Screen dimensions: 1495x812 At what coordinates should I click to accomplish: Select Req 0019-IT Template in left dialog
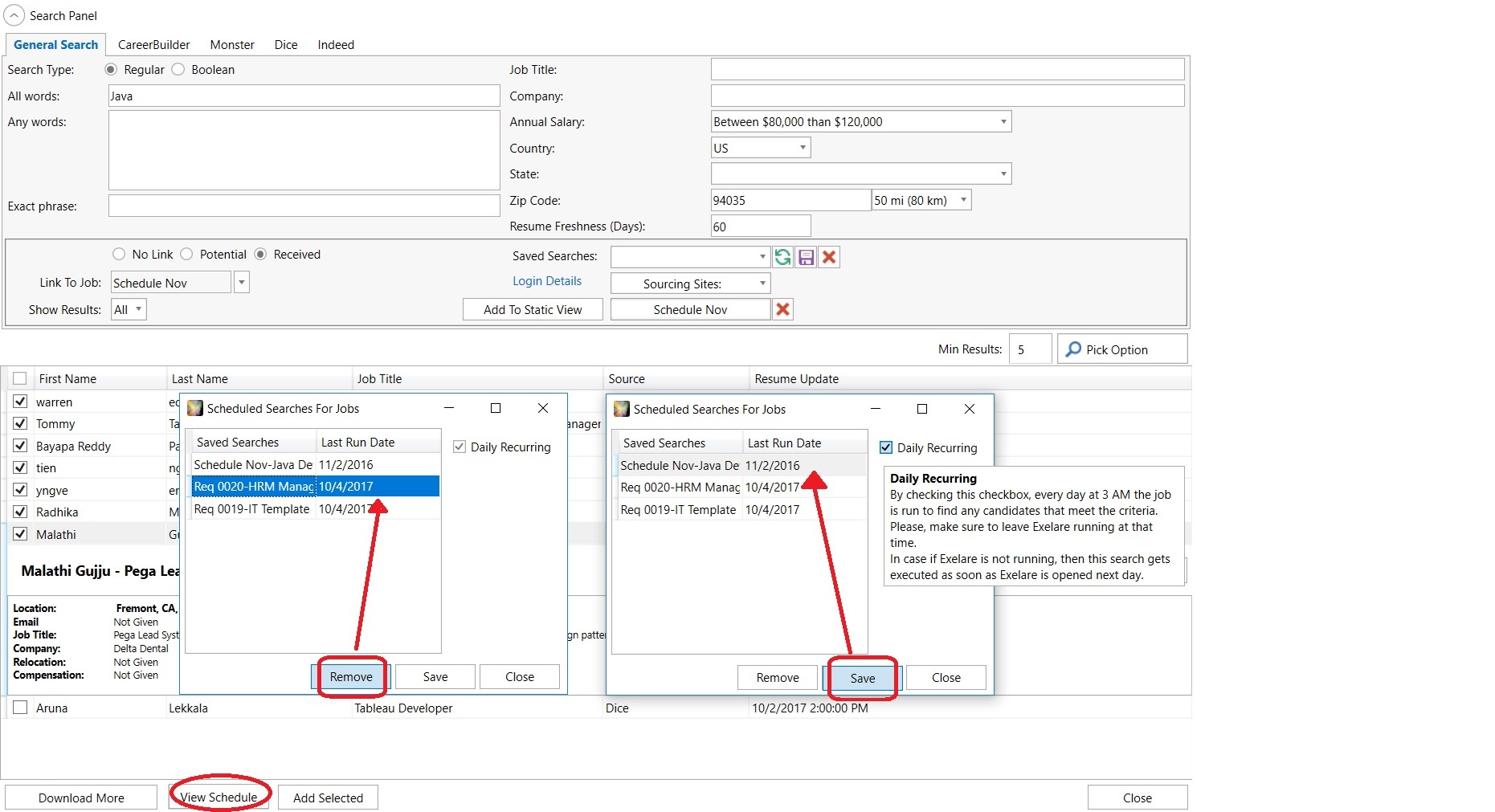[x=316, y=508]
